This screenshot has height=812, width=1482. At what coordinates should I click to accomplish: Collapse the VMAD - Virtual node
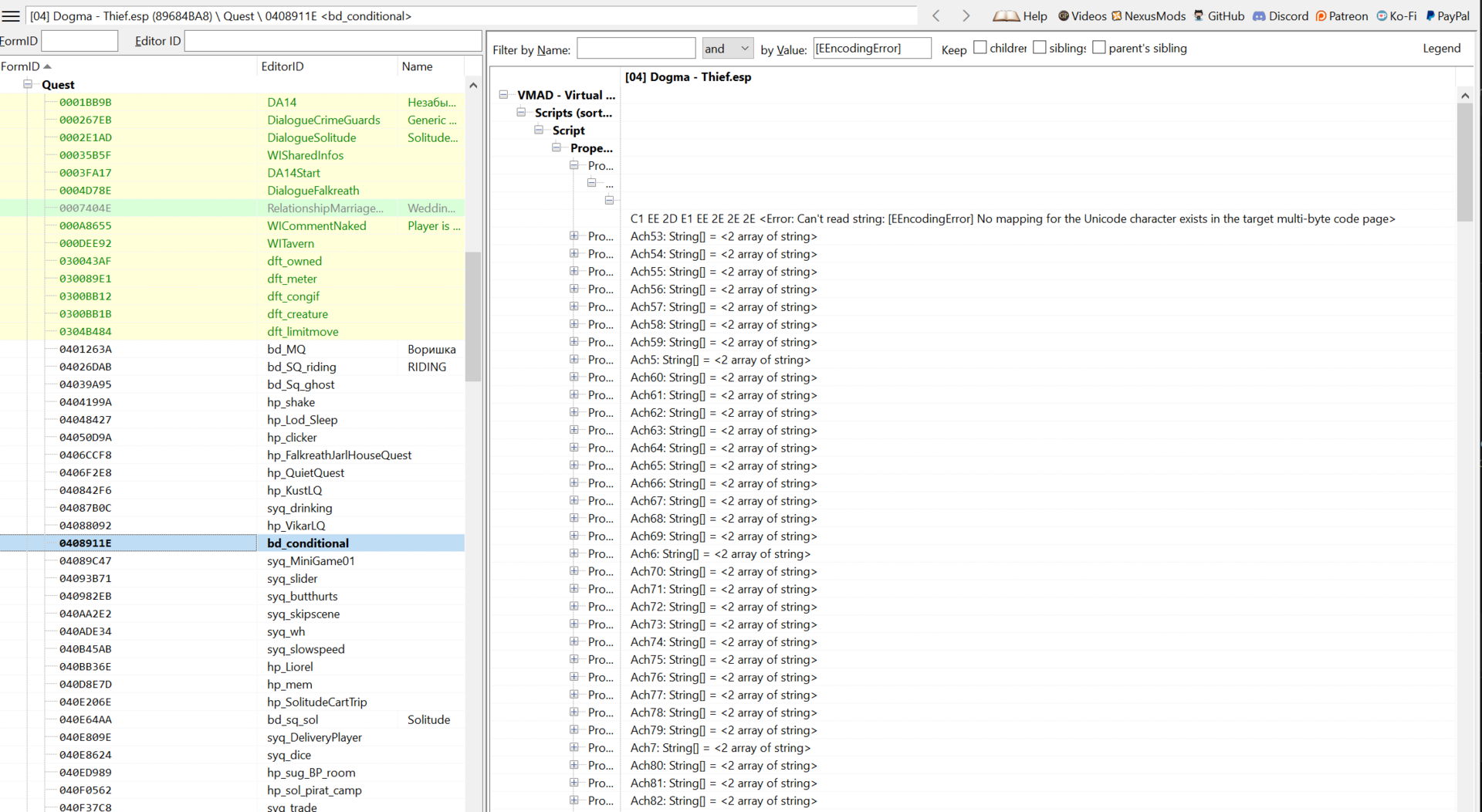[503, 94]
